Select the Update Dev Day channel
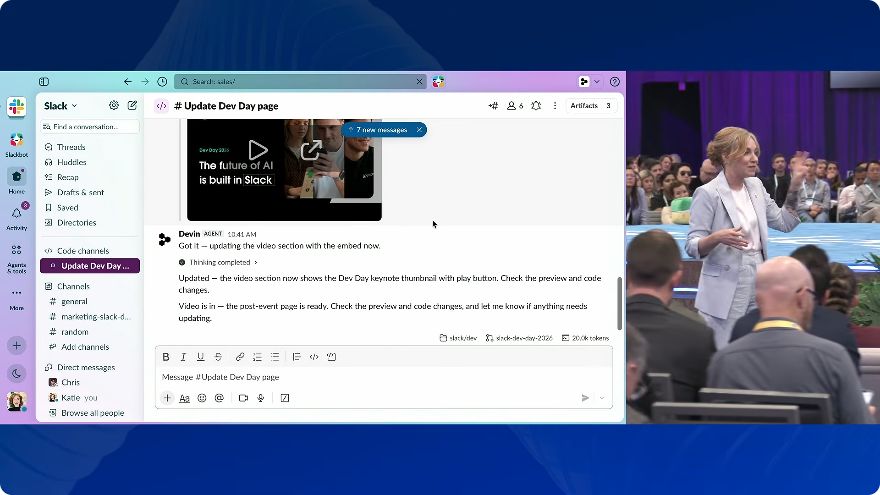Viewport: 880px width, 495px height. point(90,266)
